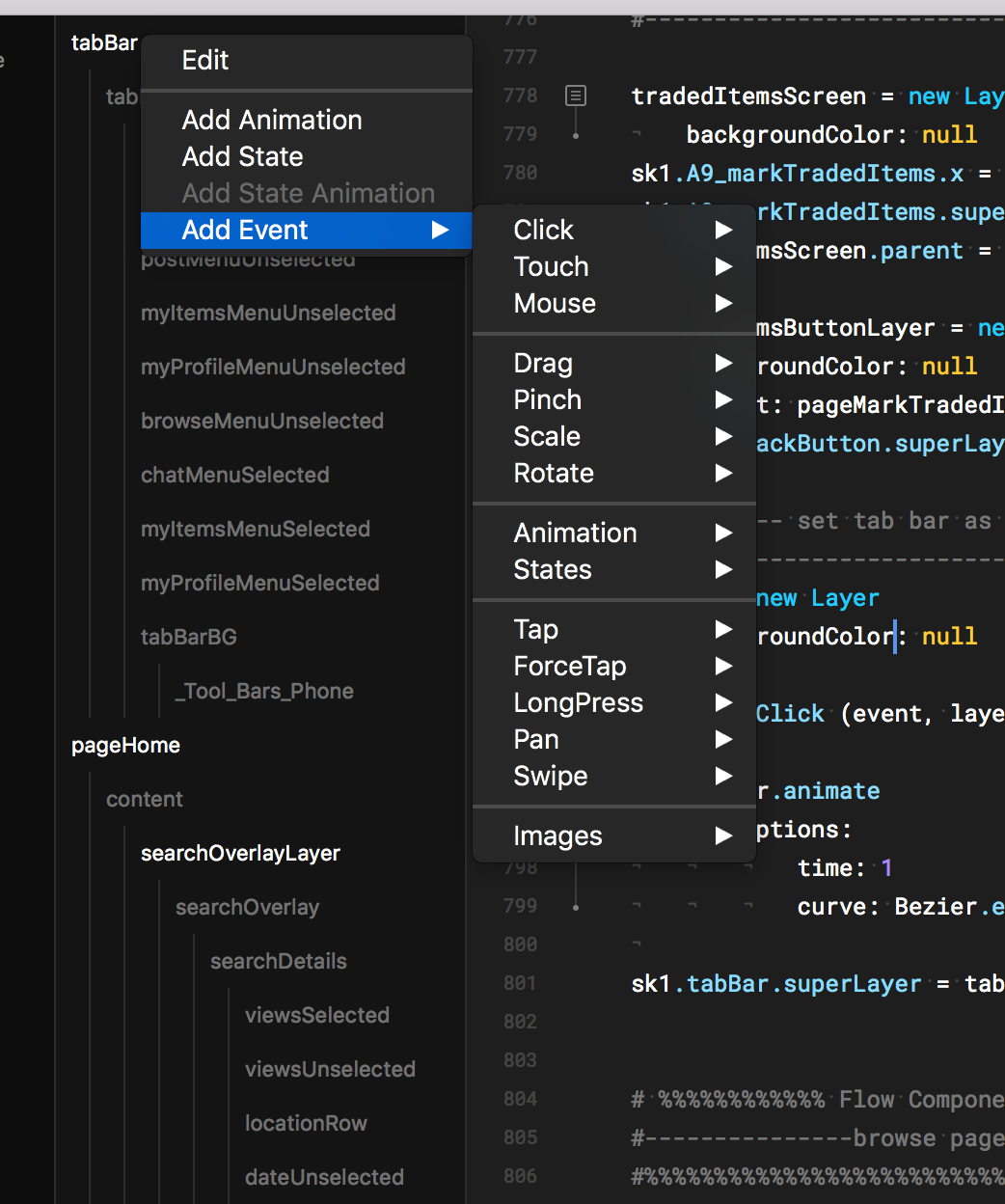Select the LongPress event entry
Viewport: 1005px width, 1204px height.
point(578,703)
